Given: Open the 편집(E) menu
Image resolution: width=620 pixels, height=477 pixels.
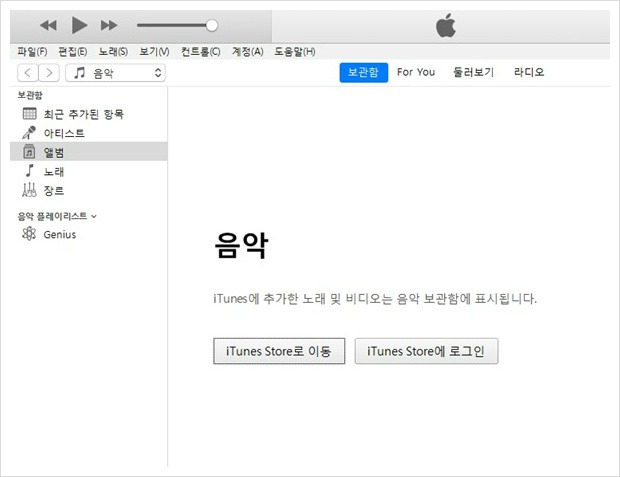Looking at the screenshot, I should (73, 51).
